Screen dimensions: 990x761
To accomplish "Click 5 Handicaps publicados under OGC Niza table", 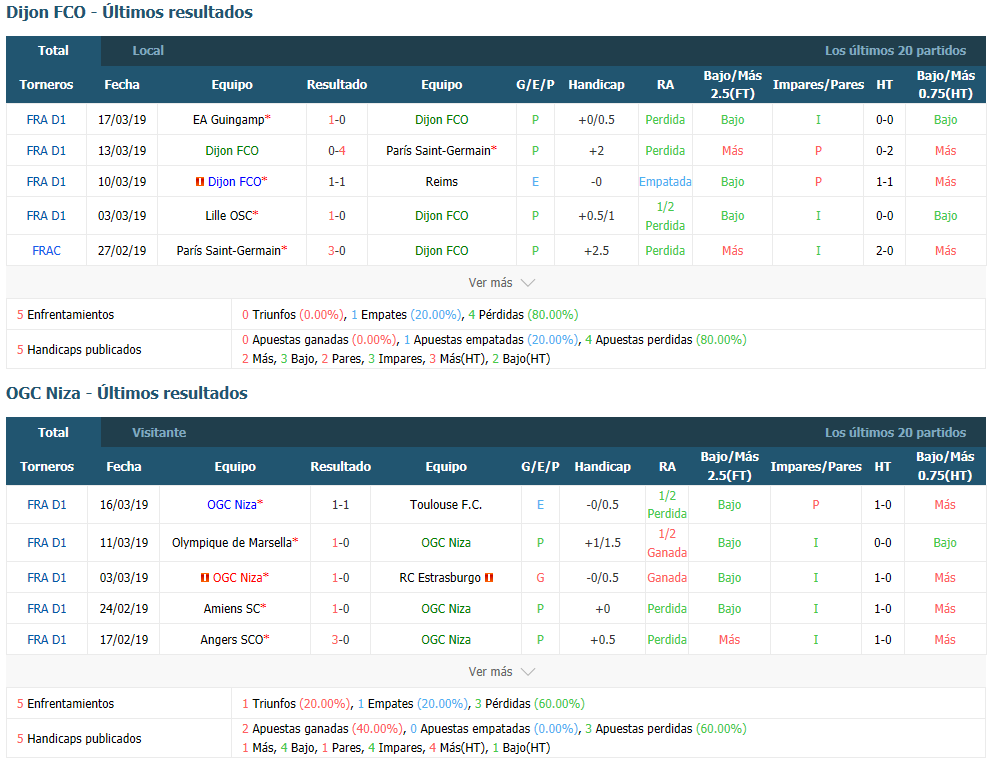I will tap(79, 739).
